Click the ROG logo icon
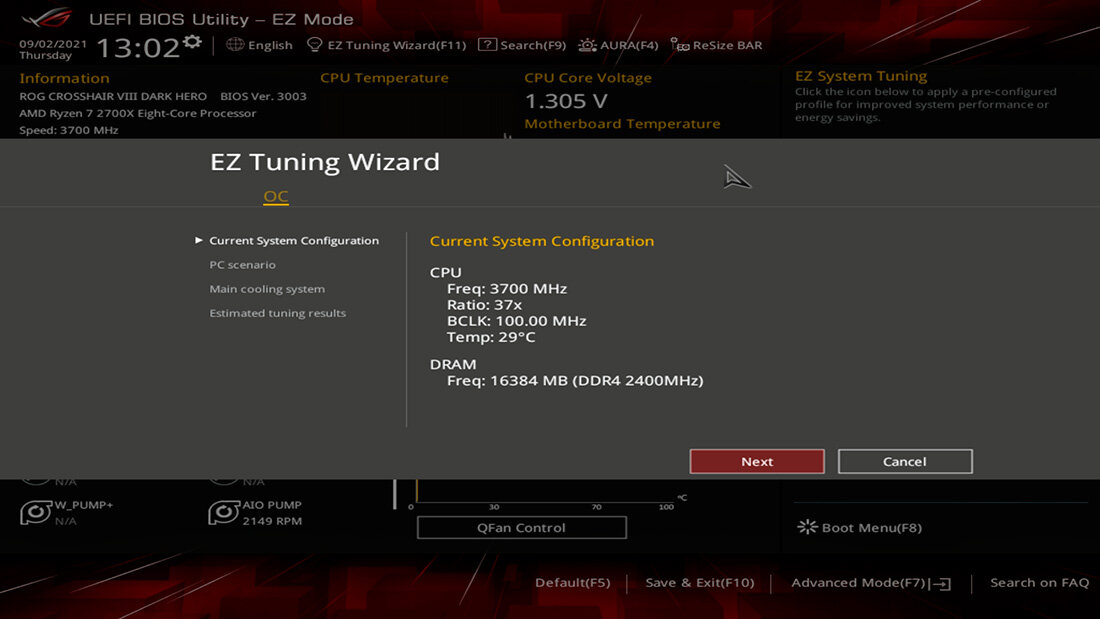 point(47,18)
